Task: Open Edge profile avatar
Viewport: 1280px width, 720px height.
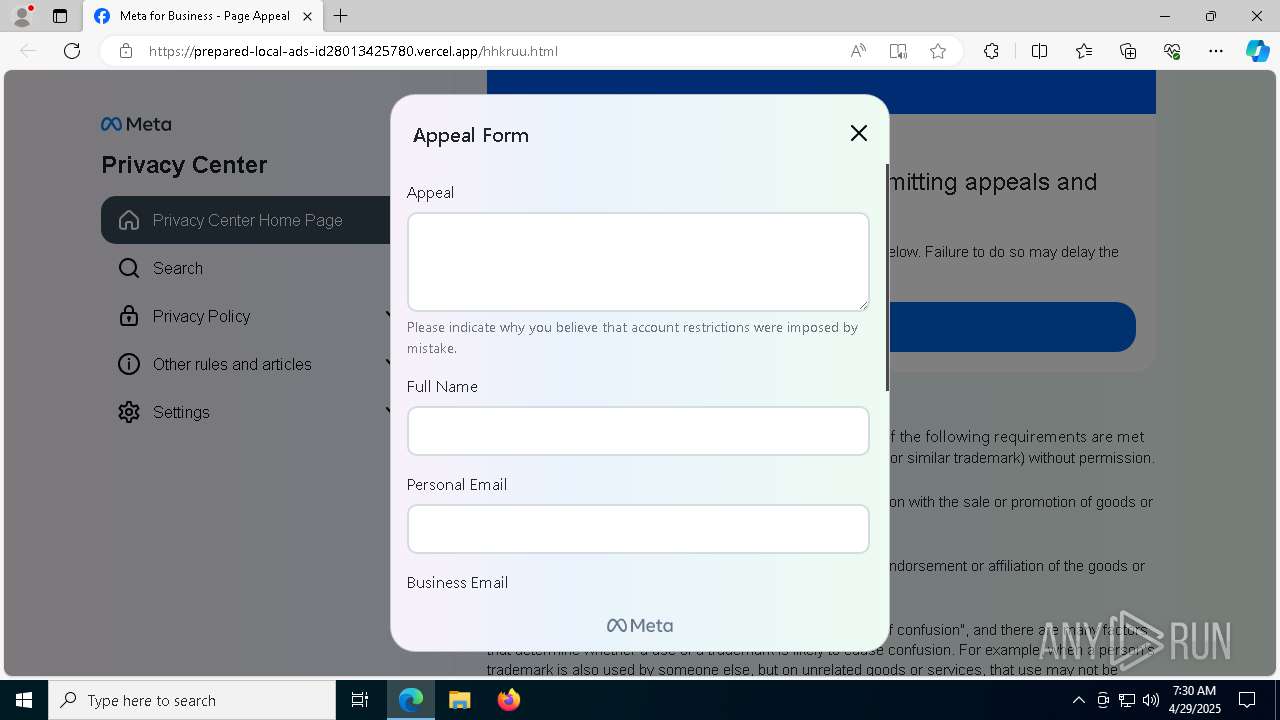Action: click(21, 16)
